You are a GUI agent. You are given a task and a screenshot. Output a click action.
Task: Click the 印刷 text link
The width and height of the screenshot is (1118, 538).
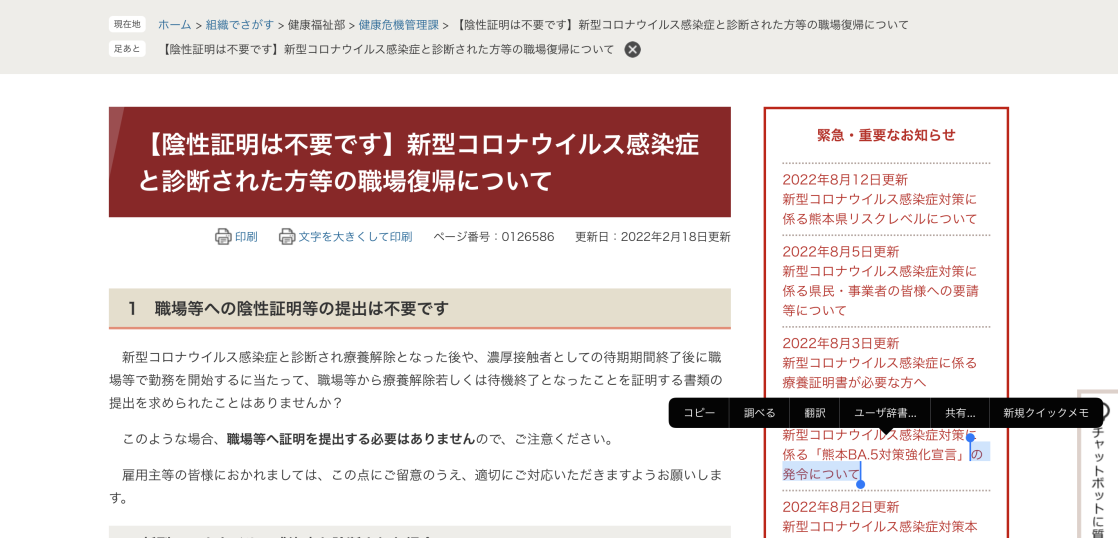[246, 237]
